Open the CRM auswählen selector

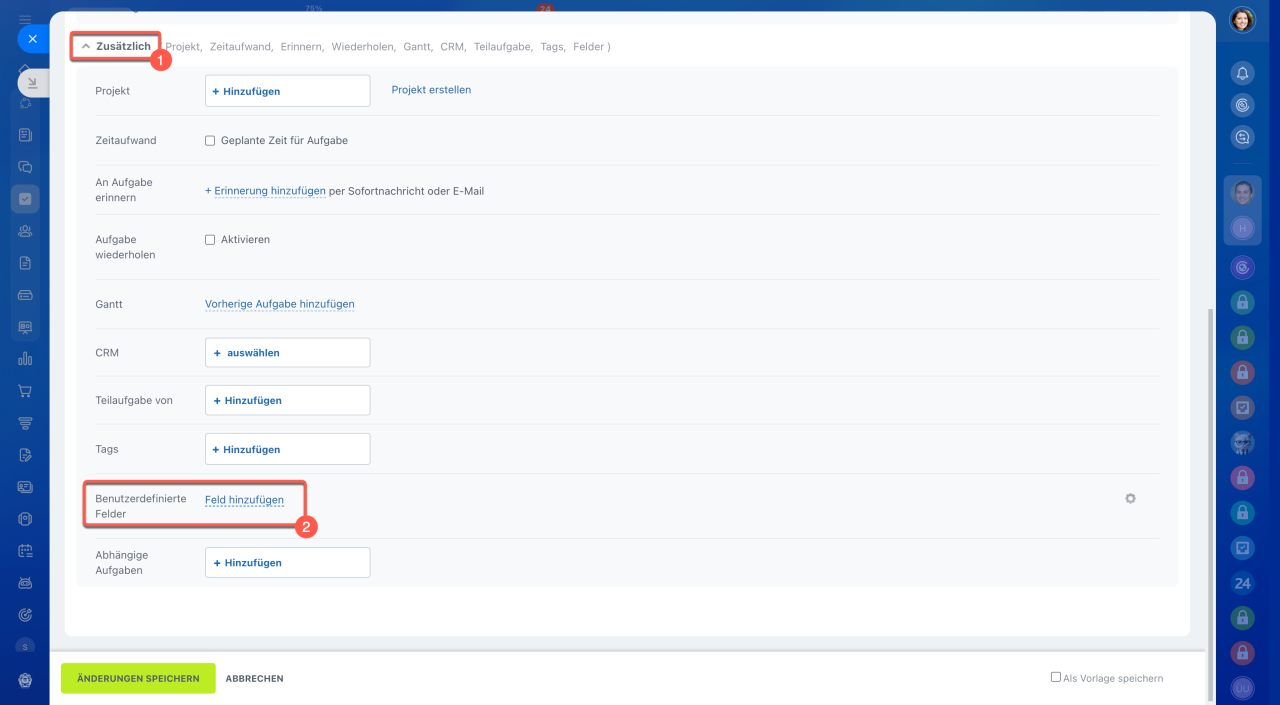point(287,353)
